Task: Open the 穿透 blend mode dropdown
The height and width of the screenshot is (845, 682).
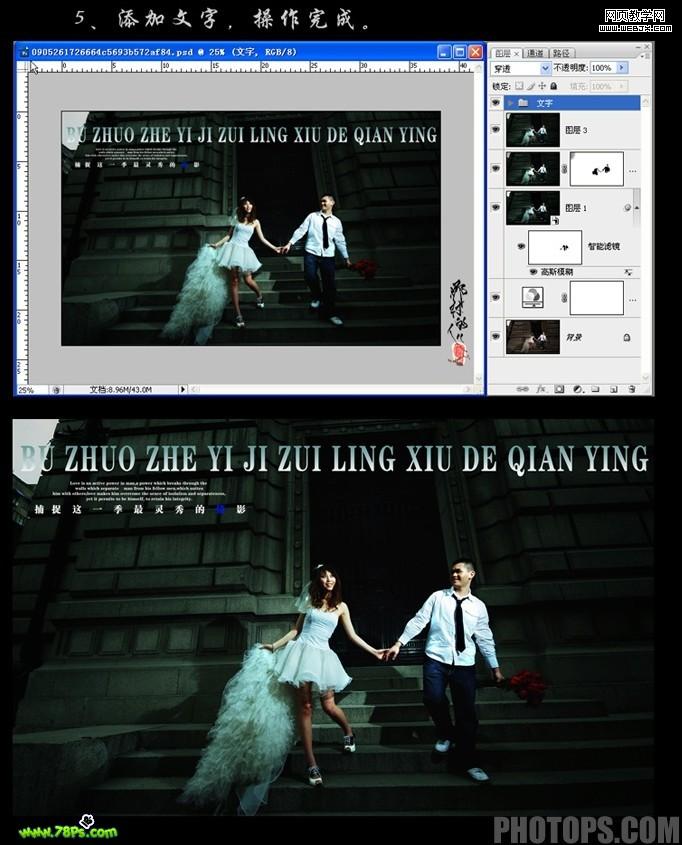Action: (545, 68)
